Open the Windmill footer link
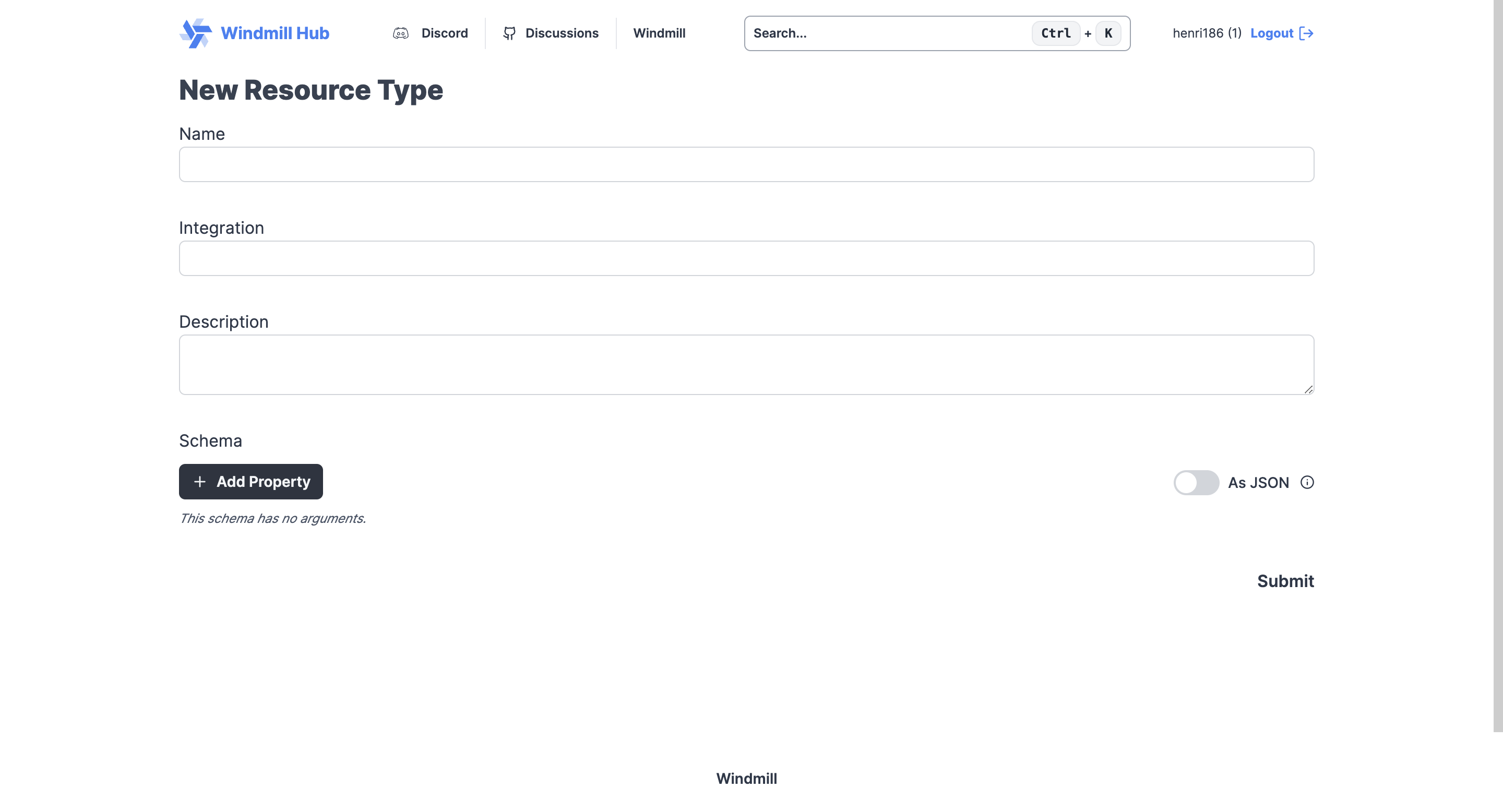The height and width of the screenshot is (812, 1503). 747,778
